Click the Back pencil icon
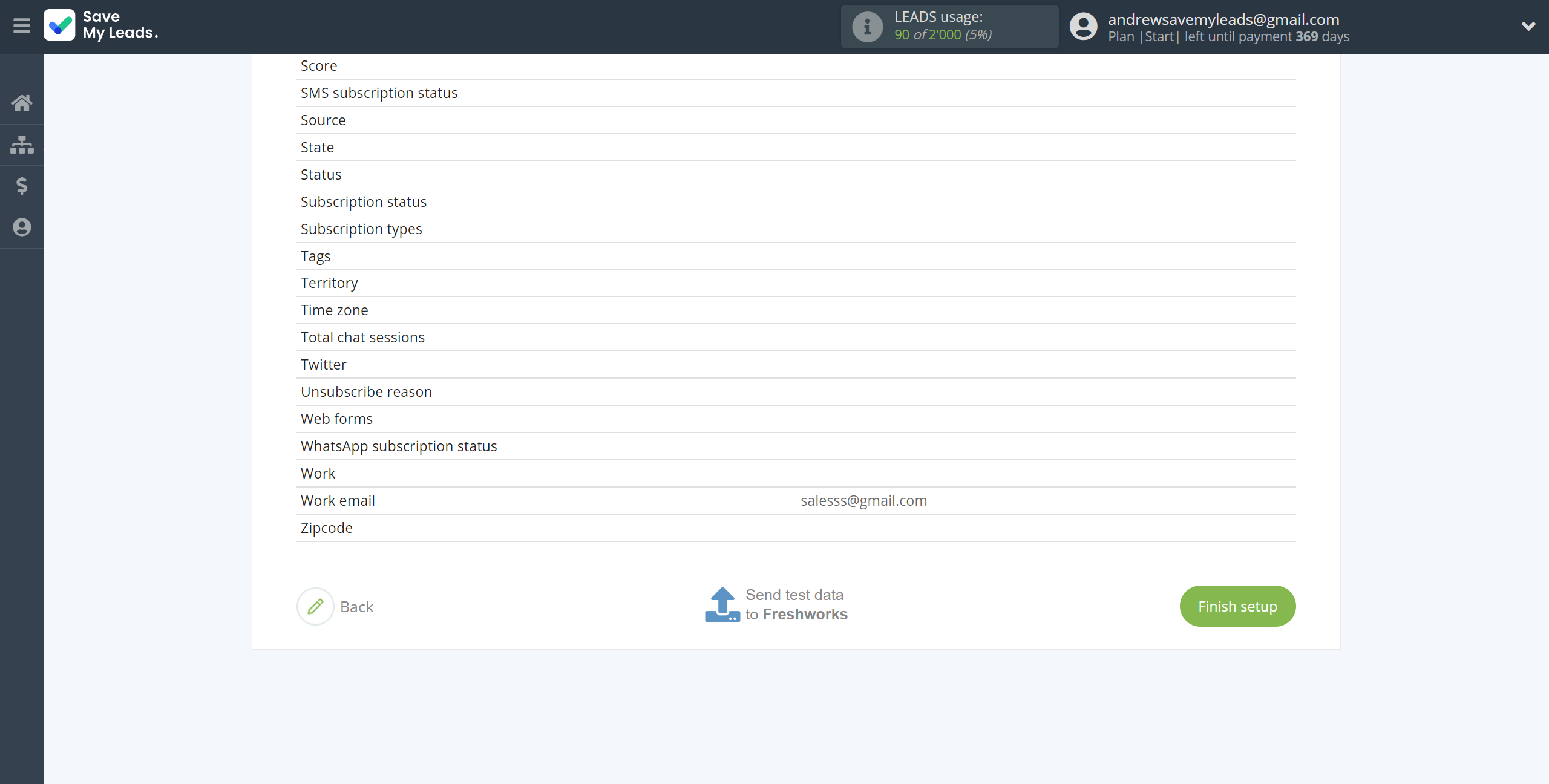The height and width of the screenshot is (784, 1549). 315,606
